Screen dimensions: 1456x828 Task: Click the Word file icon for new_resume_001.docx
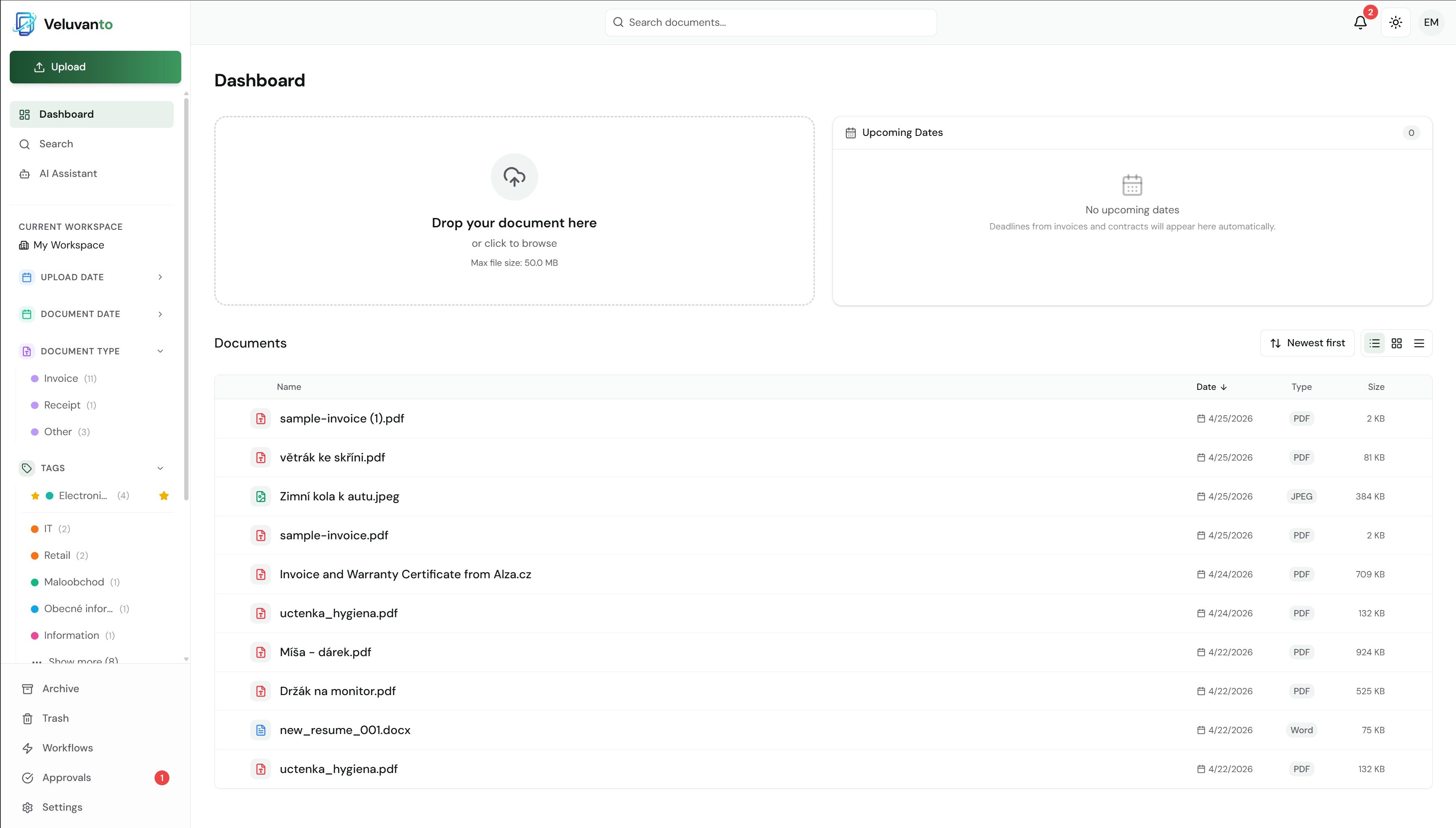coord(260,730)
